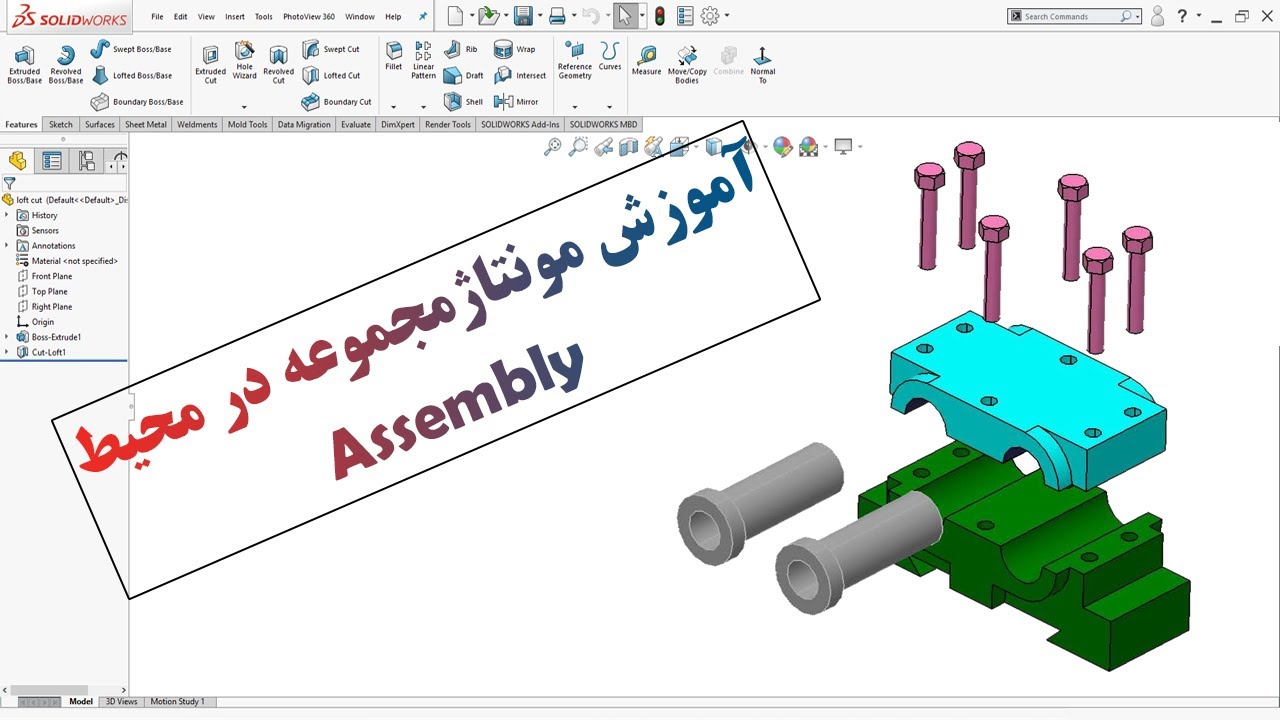Open the PhotoView 360 menu
Screen dimensions: 1280x720
click(x=309, y=16)
